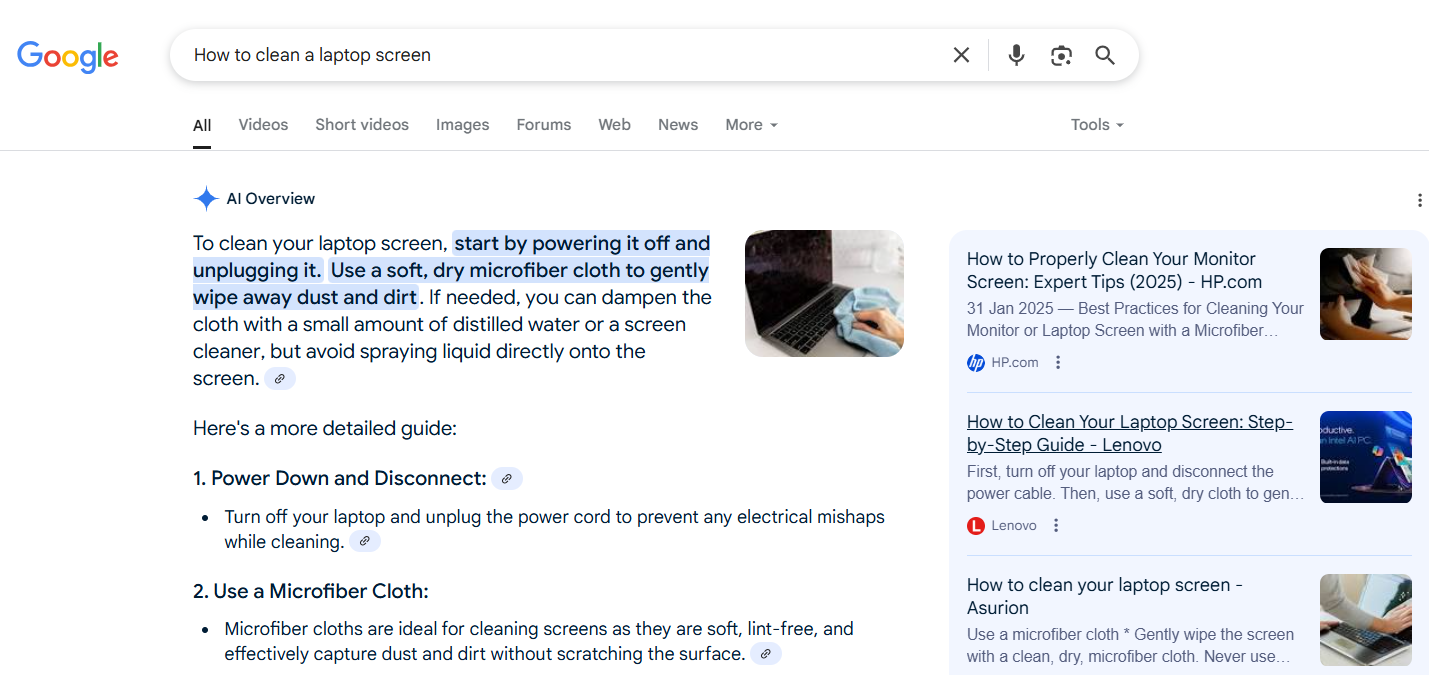Open the Lenovo step-by-step guide link
The height and width of the screenshot is (675, 1429).
pyautogui.click(x=1129, y=433)
